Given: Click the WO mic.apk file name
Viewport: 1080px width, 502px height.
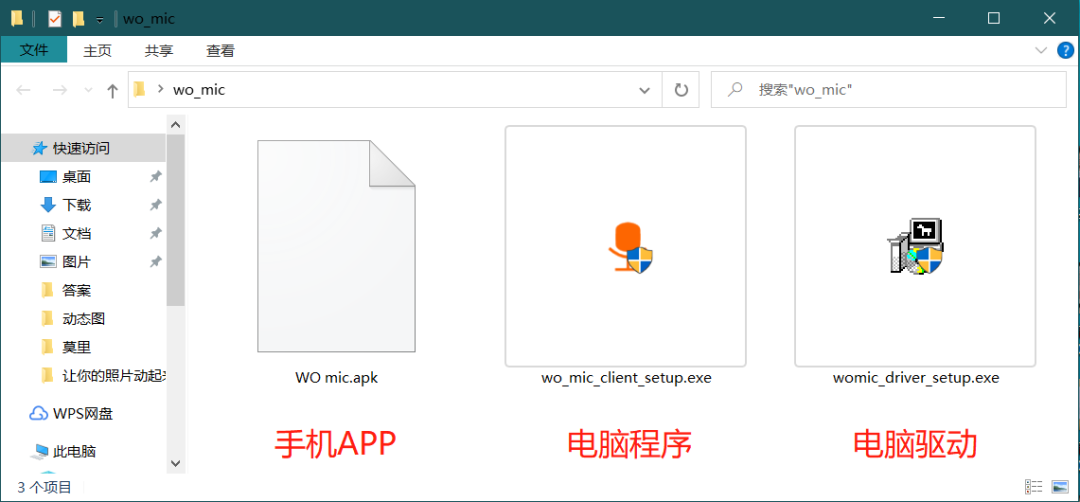Looking at the screenshot, I should click(x=336, y=378).
